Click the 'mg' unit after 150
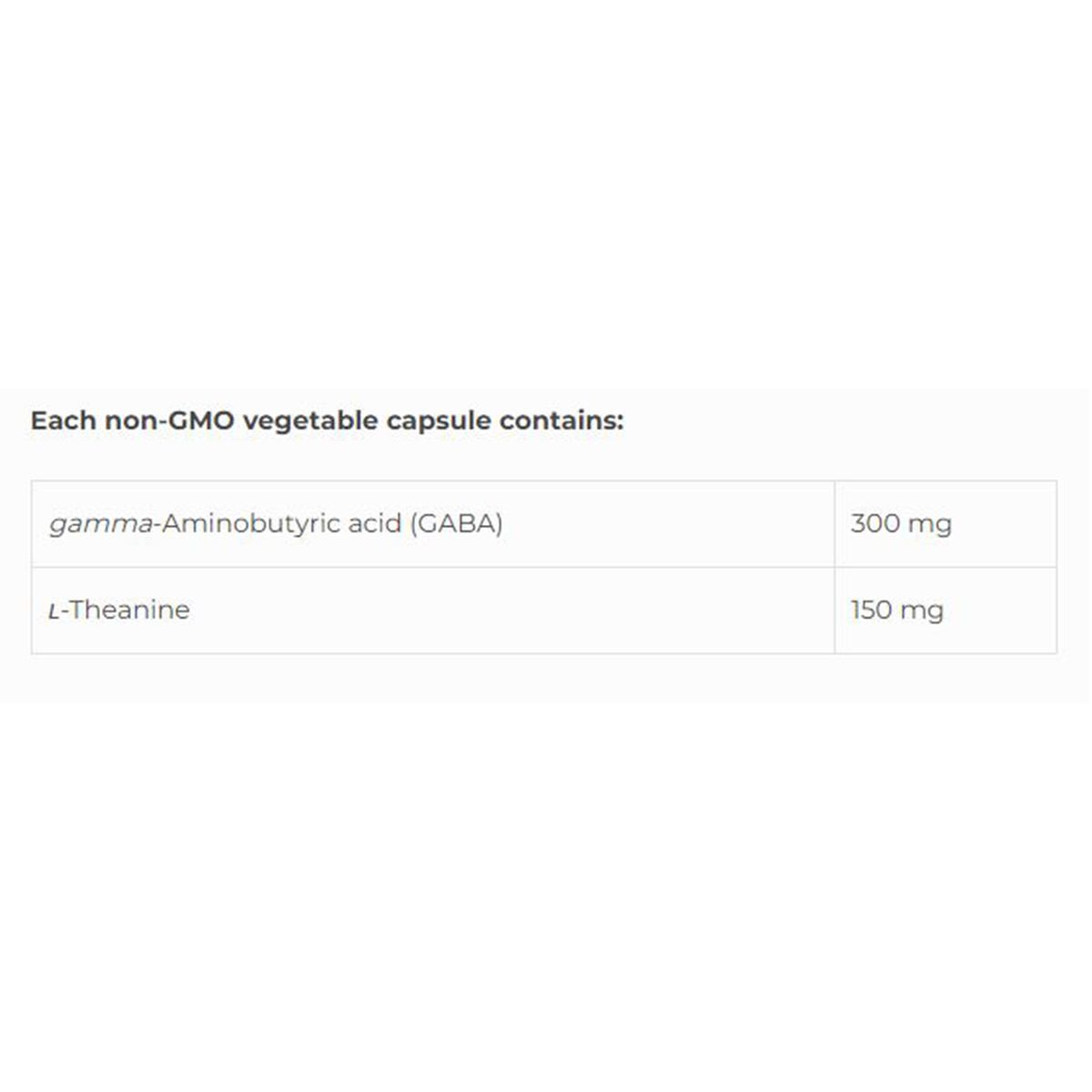The width and height of the screenshot is (1092, 1092). pyautogui.click(x=921, y=611)
